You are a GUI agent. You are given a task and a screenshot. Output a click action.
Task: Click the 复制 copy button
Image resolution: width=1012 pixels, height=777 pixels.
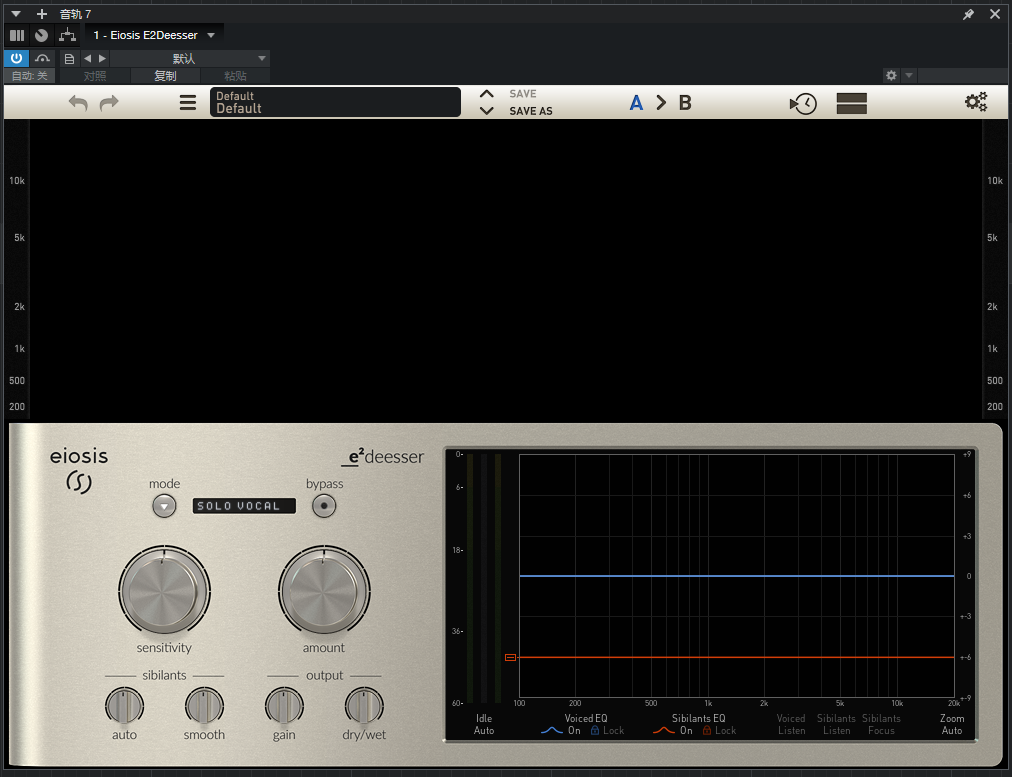tap(165, 76)
